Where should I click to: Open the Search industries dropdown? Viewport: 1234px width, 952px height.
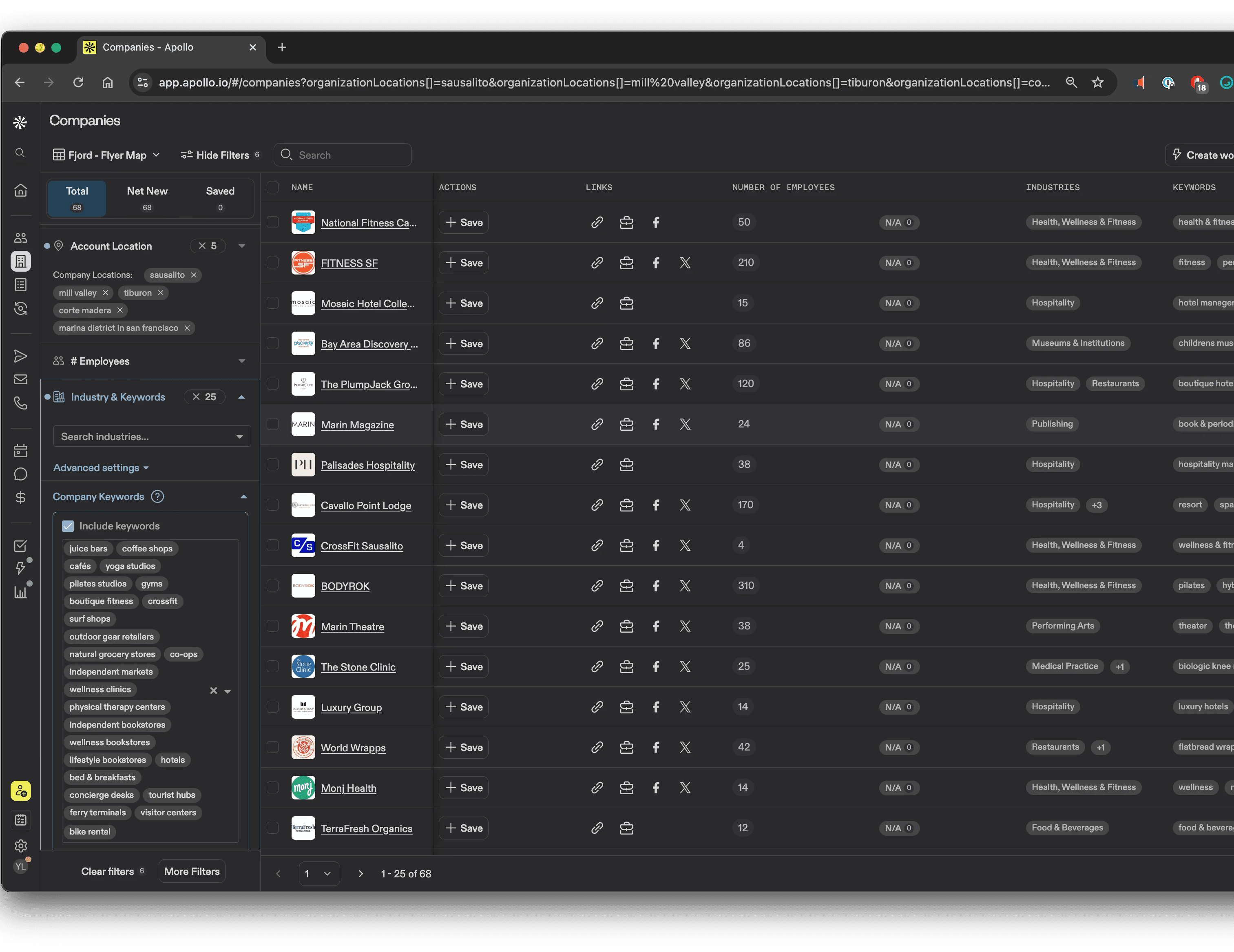[152, 437]
